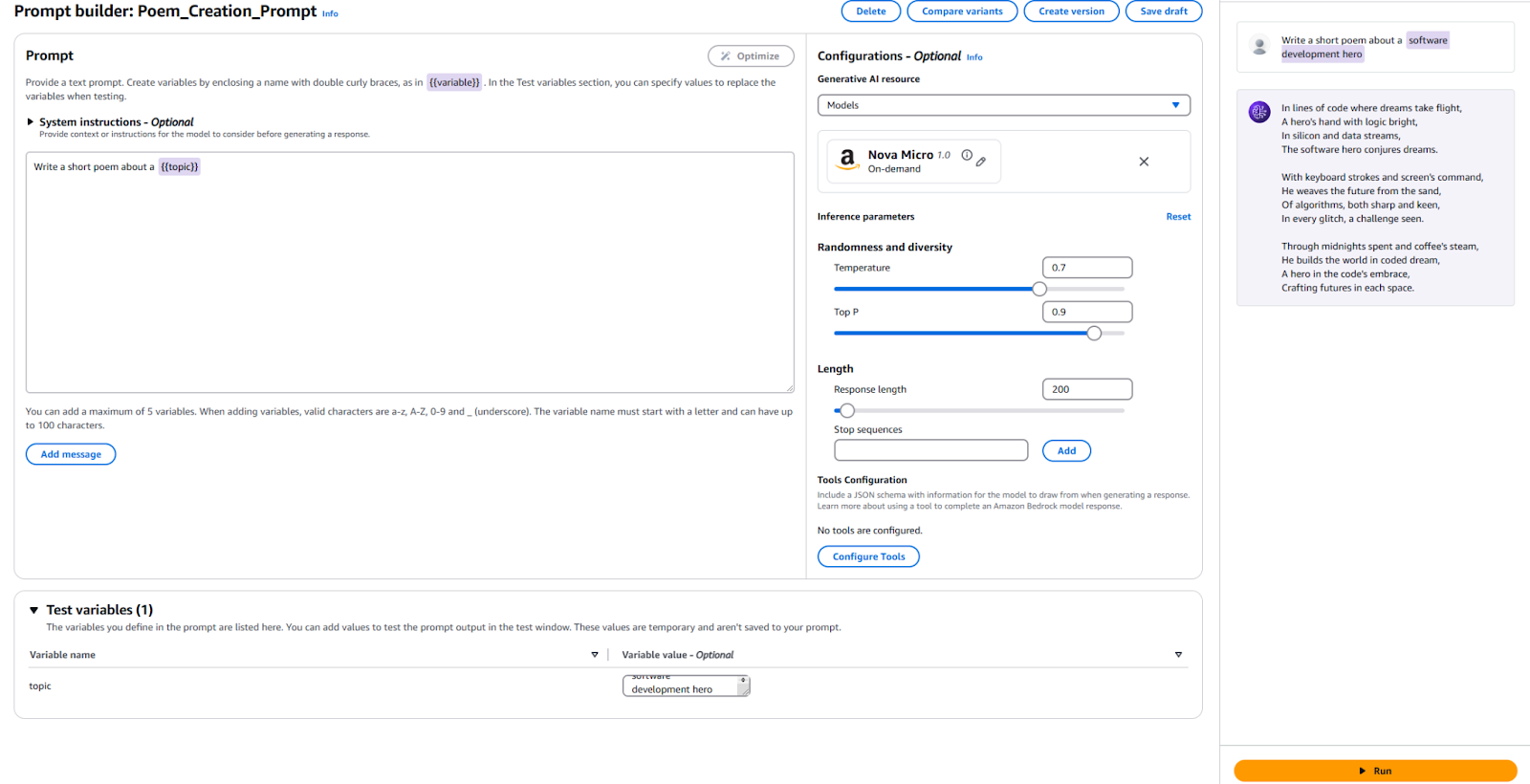Screen dimensions: 1530x784
Task: Open the Models dropdown
Action: point(1004,105)
